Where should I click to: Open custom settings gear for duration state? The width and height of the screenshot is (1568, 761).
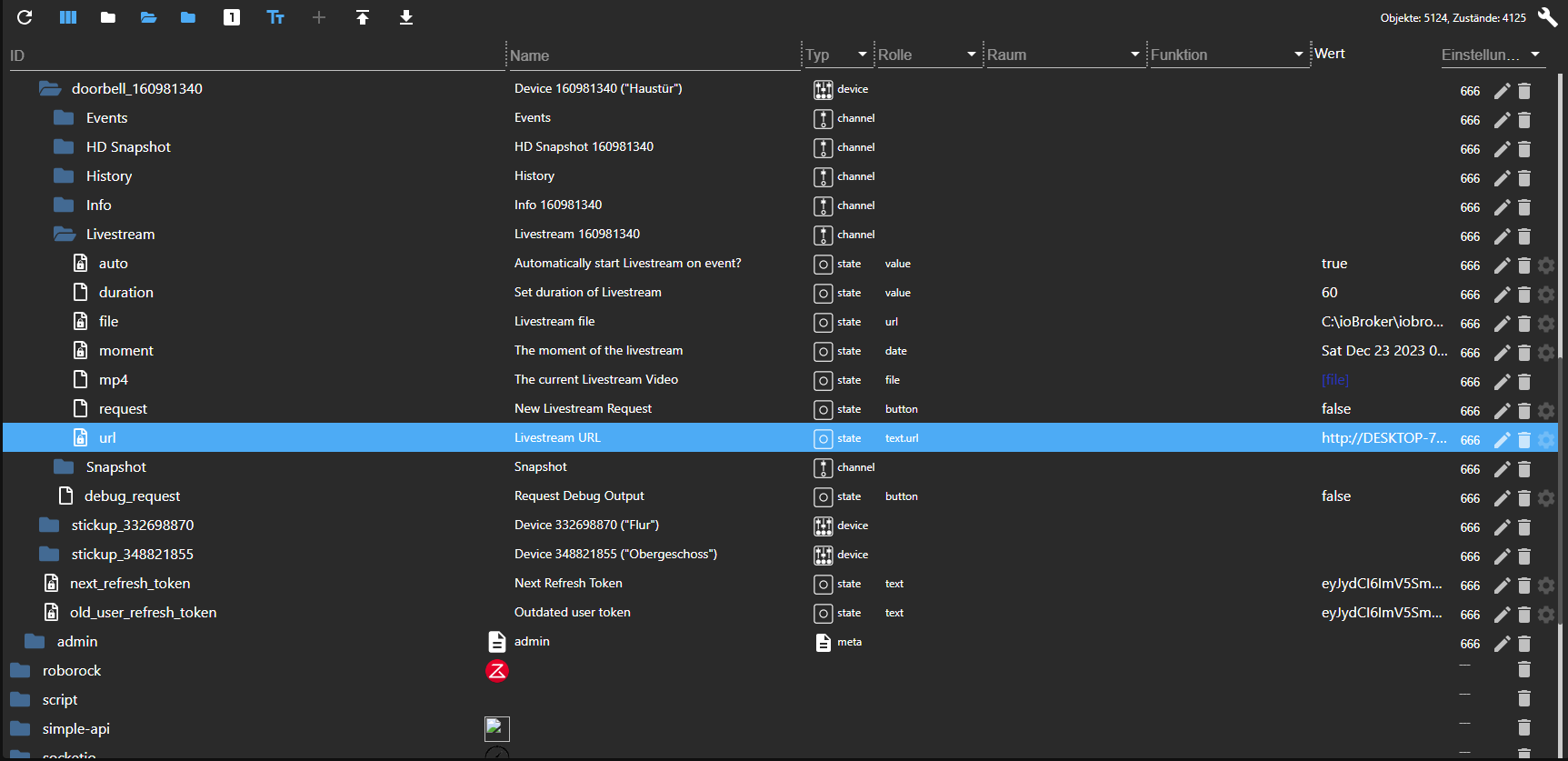(x=1546, y=295)
